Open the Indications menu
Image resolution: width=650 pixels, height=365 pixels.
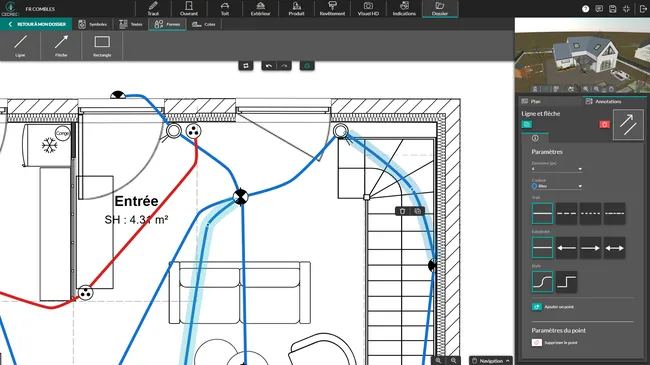[x=404, y=9]
